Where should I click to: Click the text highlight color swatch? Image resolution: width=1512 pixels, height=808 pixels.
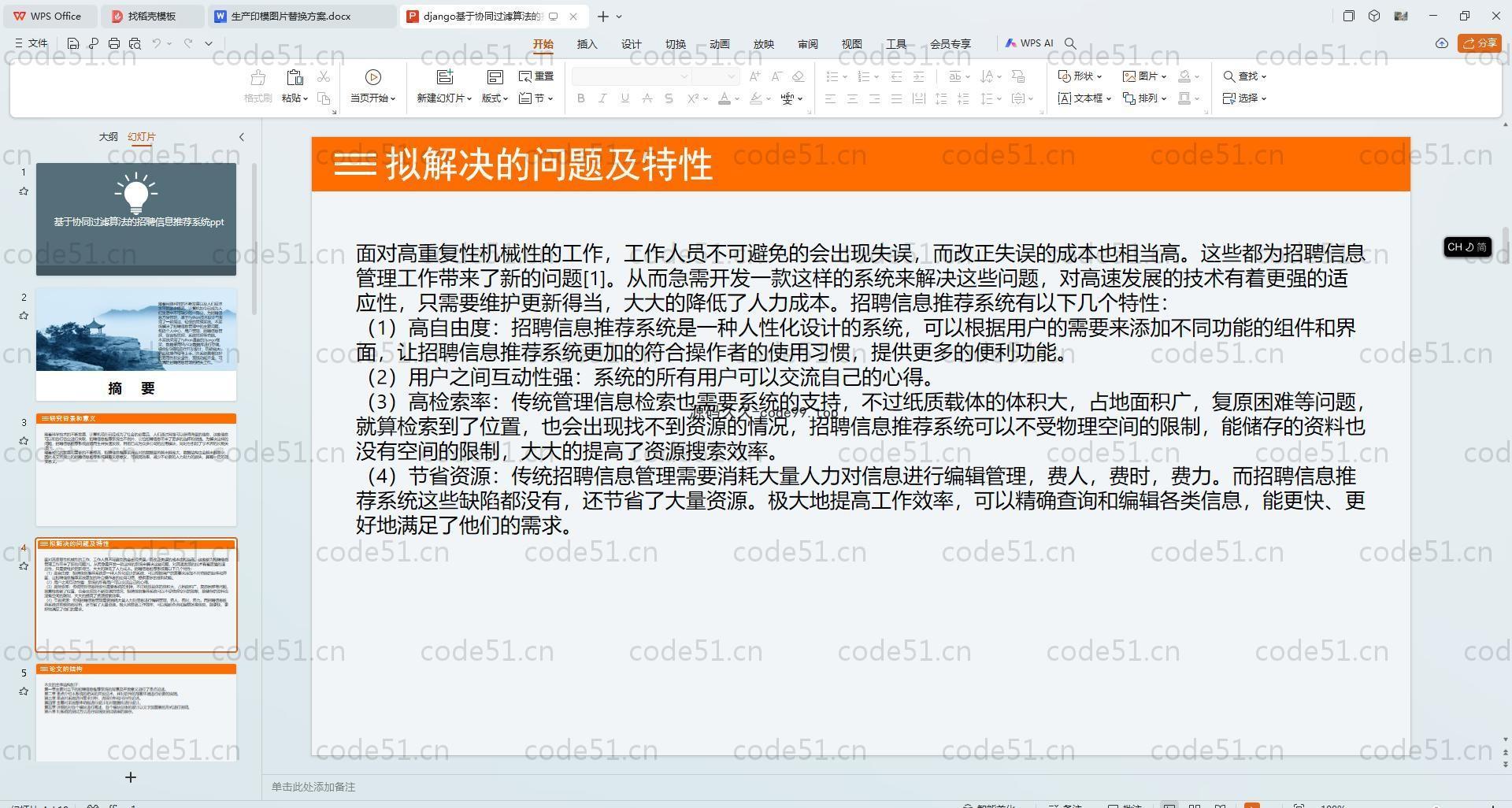point(756,98)
